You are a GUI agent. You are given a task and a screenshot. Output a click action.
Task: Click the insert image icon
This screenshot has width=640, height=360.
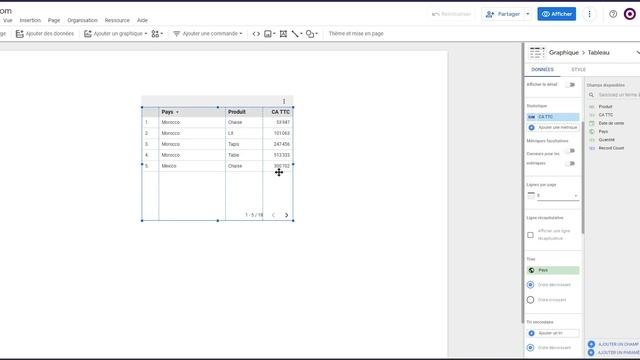269,34
